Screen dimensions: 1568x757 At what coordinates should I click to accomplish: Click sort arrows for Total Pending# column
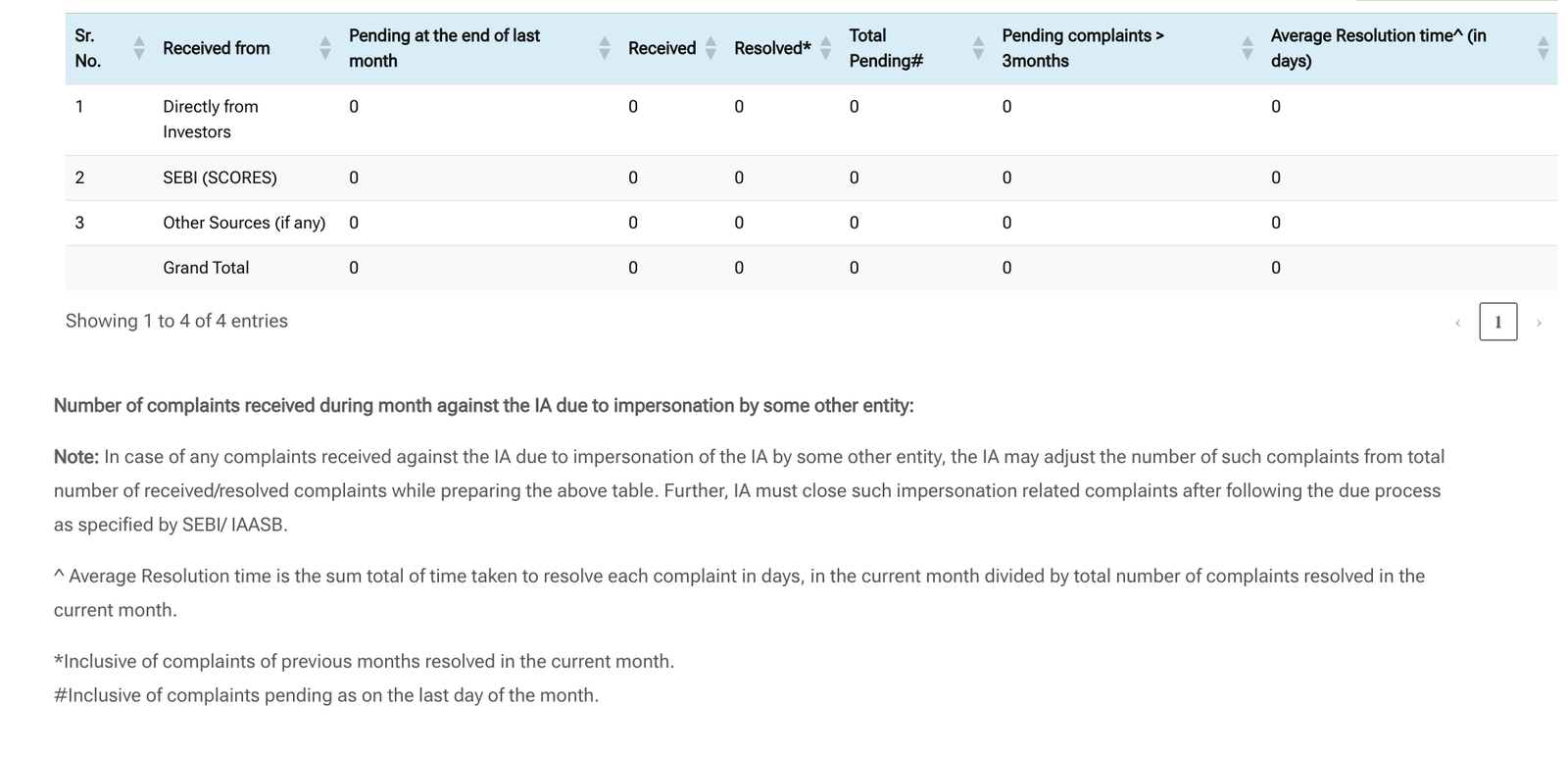coord(978,48)
